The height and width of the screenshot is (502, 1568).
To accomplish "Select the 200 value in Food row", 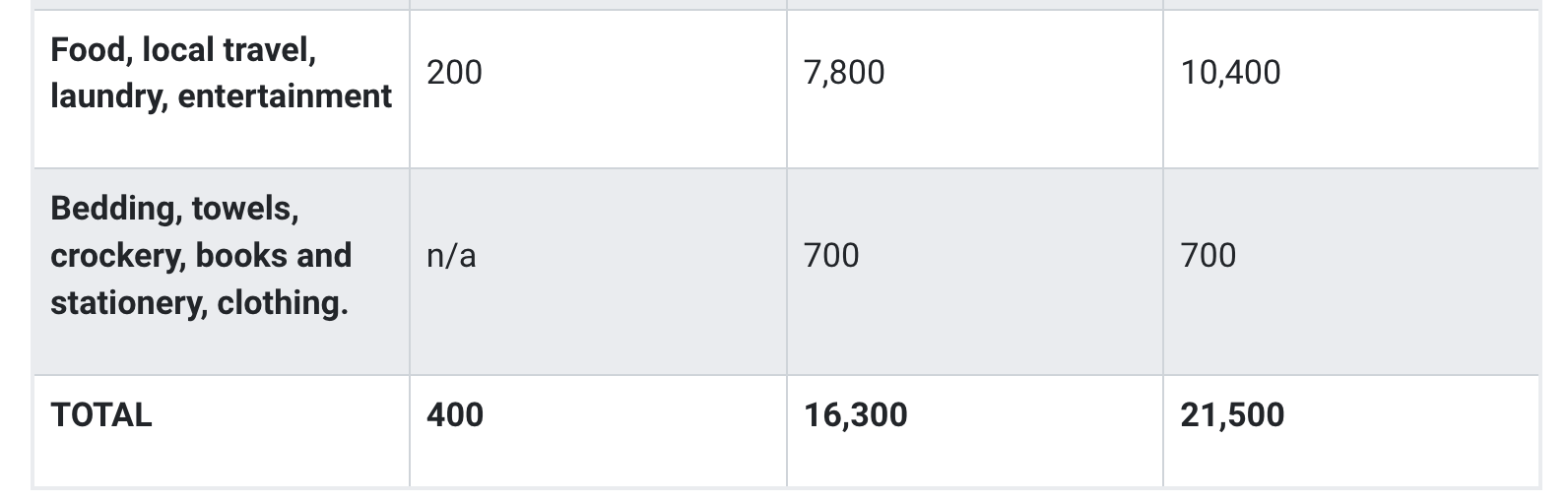I will [x=454, y=72].
